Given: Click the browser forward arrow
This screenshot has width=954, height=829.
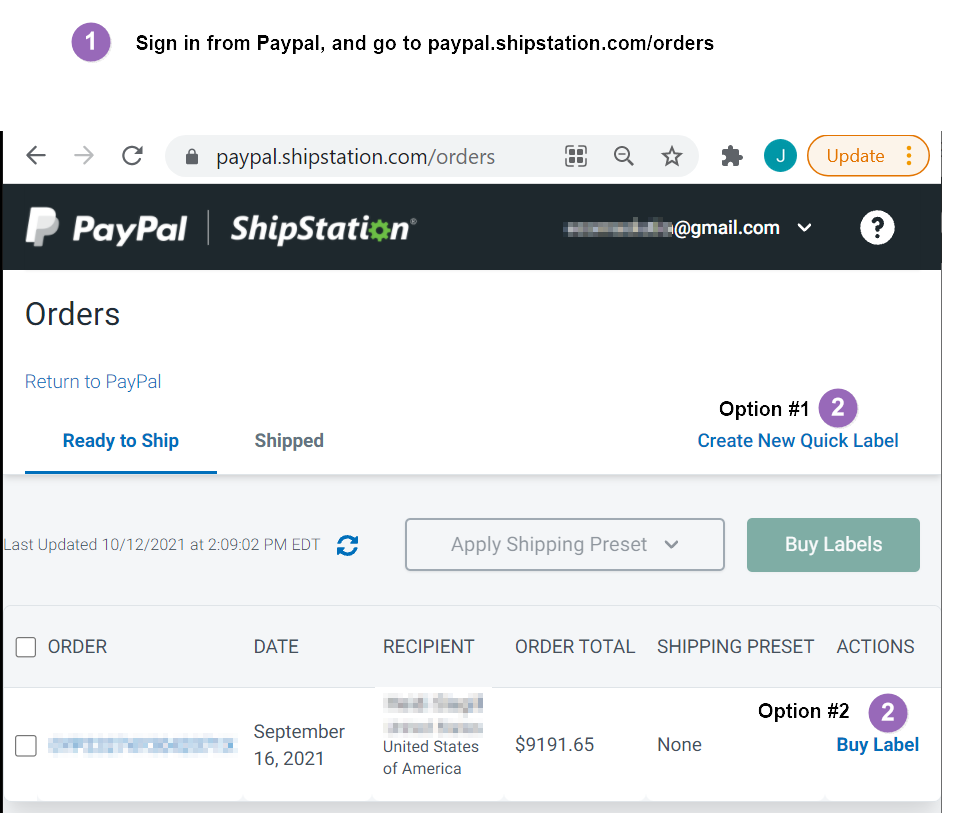Looking at the screenshot, I should pyautogui.click(x=84, y=156).
